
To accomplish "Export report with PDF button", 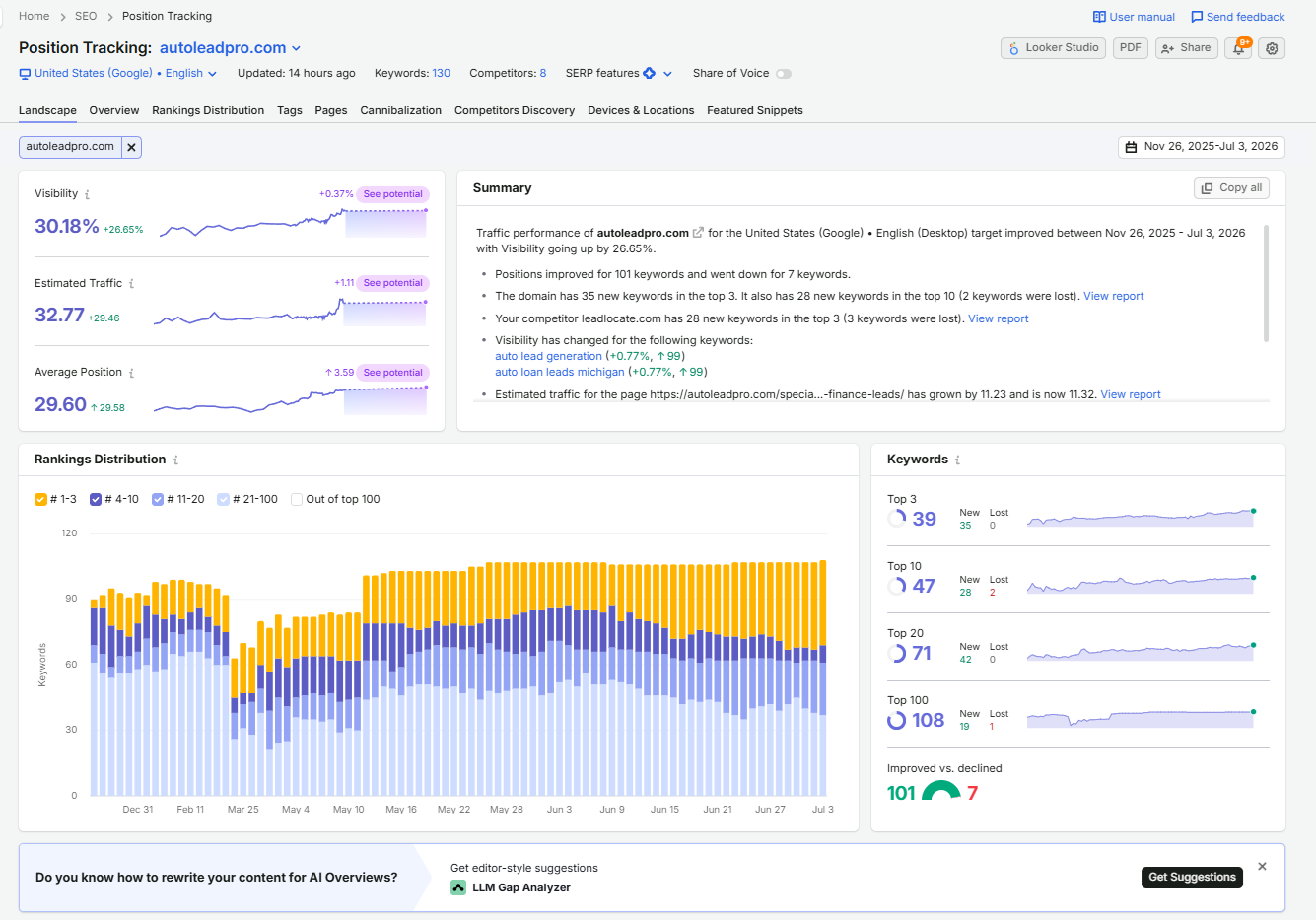I will tap(1131, 48).
